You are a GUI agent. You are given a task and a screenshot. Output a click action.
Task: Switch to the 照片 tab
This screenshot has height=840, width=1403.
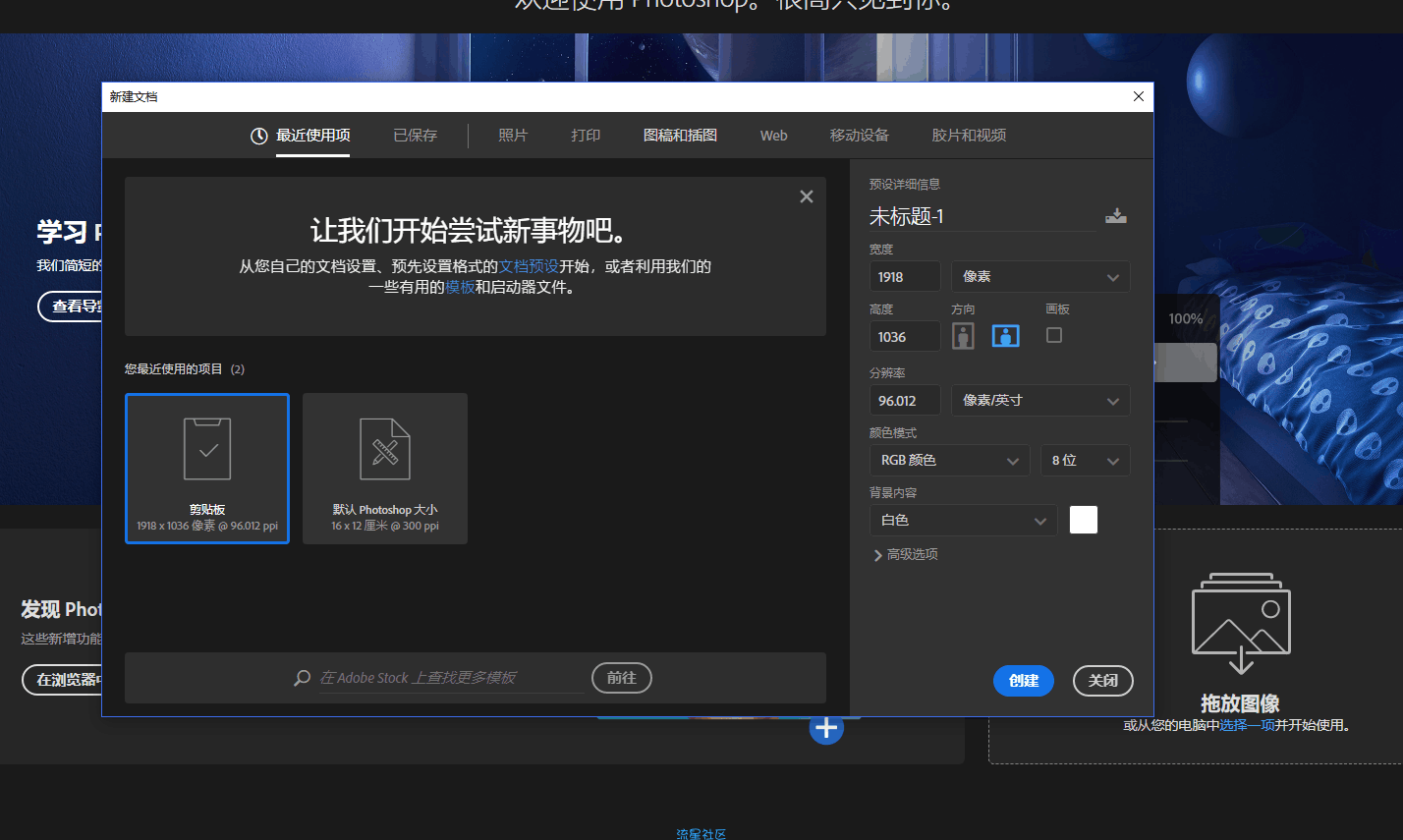point(513,136)
